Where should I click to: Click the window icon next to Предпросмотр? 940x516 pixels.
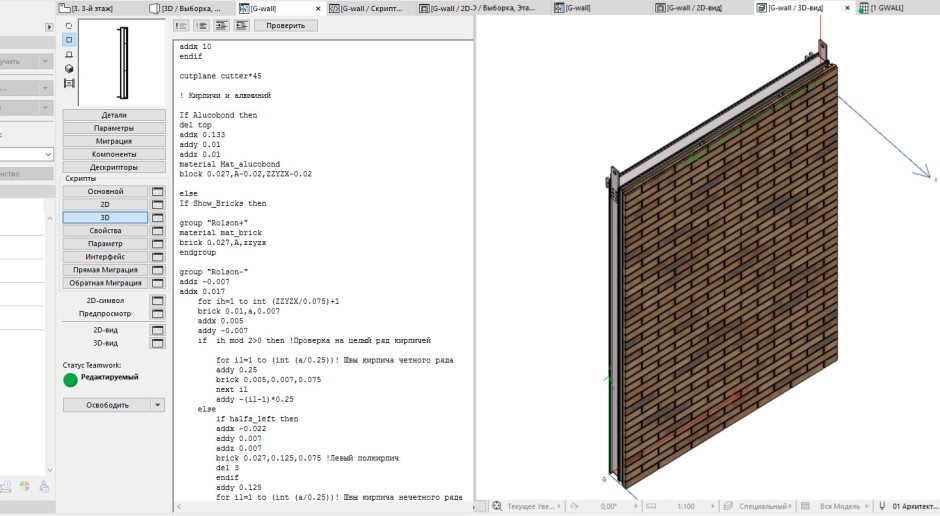click(x=157, y=313)
